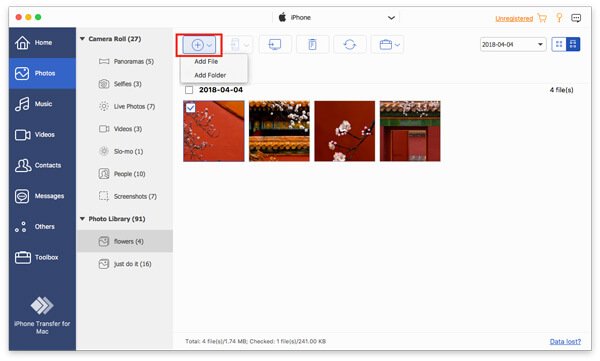Select Live Photos (7) album
Image resolution: width=600 pixels, height=361 pixels.
click(124, 106)
